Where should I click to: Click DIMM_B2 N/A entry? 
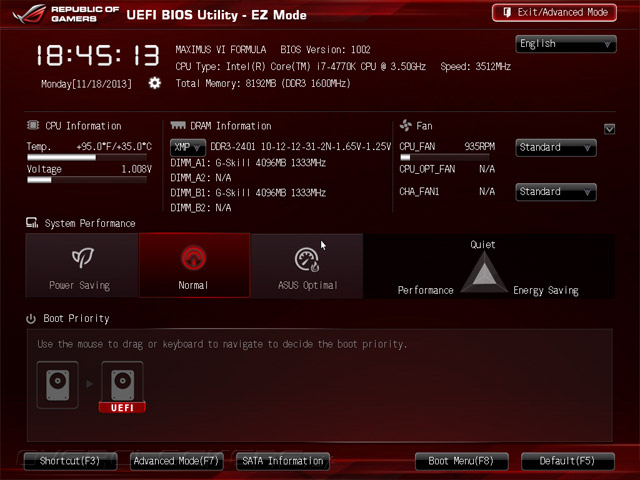[201, 208]
